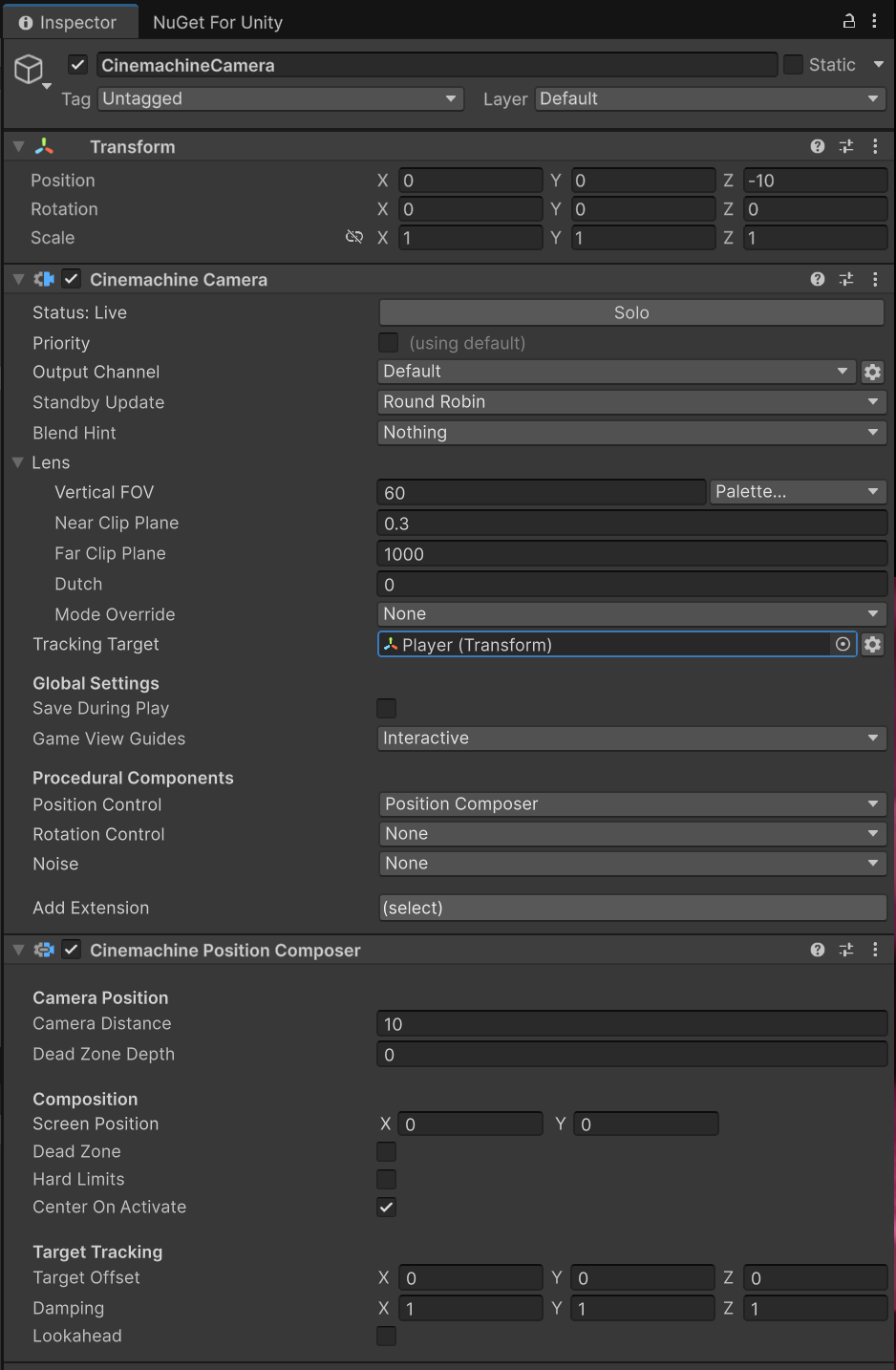
Task: Enable the Static checkbox
Action: [793, 65]
